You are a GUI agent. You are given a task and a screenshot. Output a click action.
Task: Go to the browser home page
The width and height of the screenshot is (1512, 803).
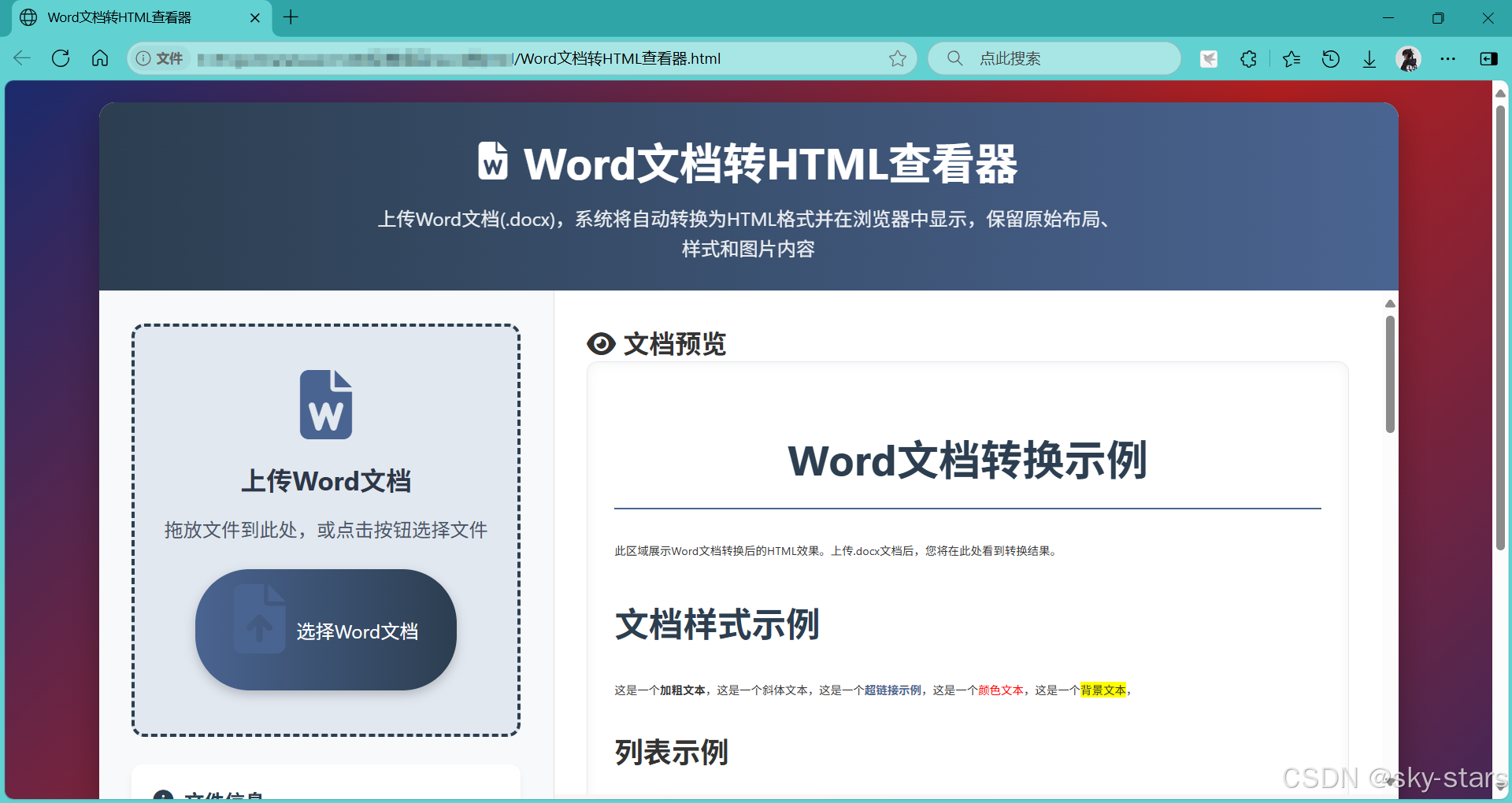click(100, 58)
